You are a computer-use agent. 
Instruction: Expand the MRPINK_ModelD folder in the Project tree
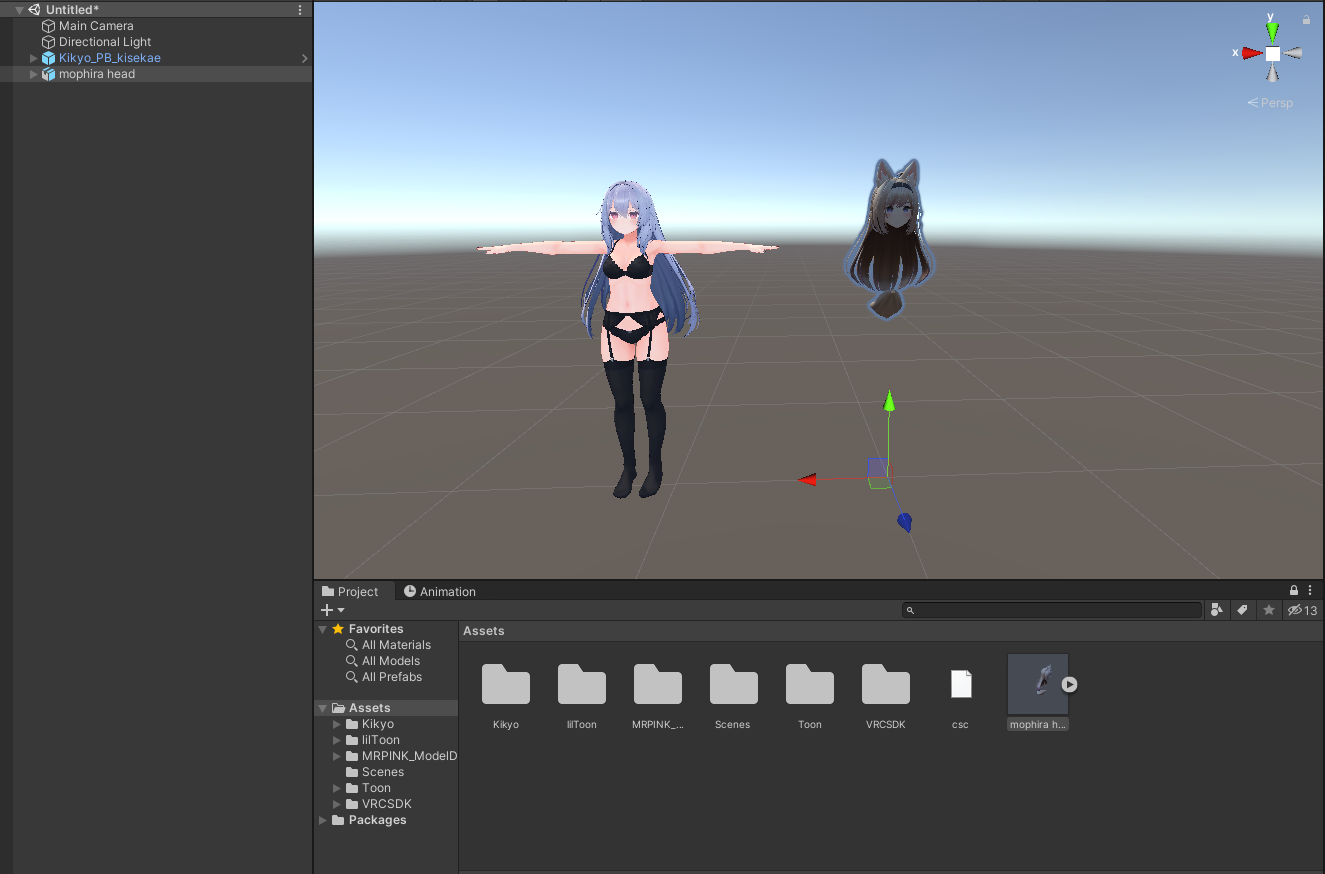point(337,756)
